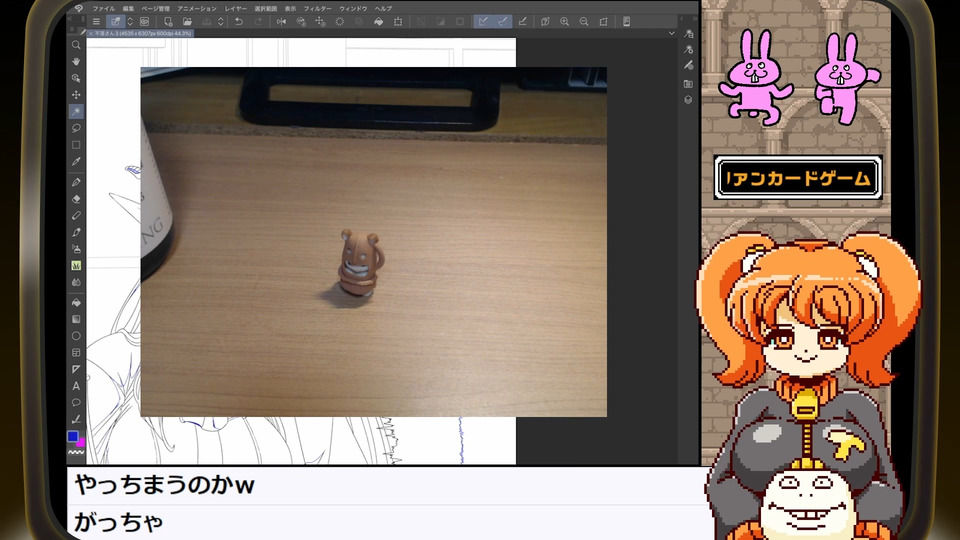Select the Hand move tool
The width and height of the screenshot is (960, 540).
click(76, 61)
